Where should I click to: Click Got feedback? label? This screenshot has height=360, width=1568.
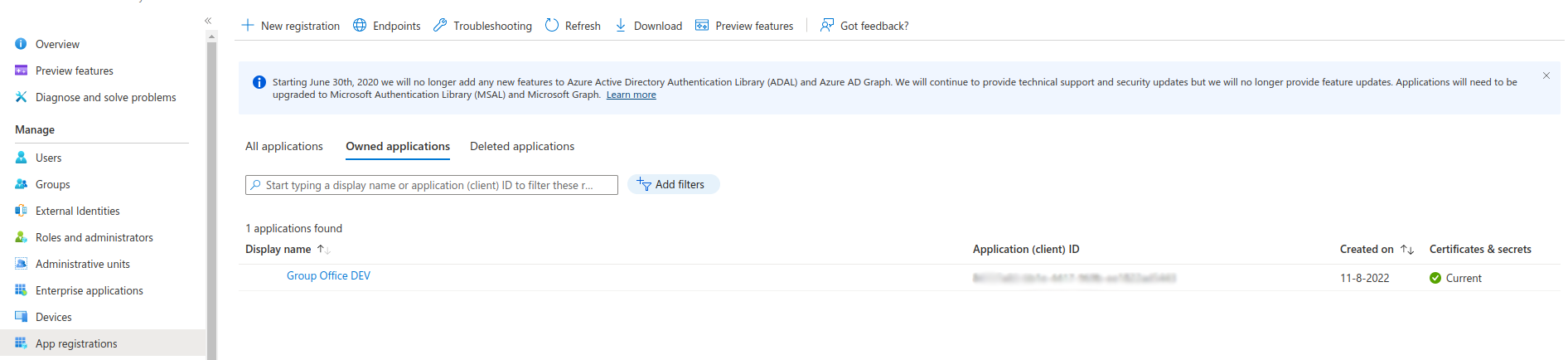click(874, 26)
